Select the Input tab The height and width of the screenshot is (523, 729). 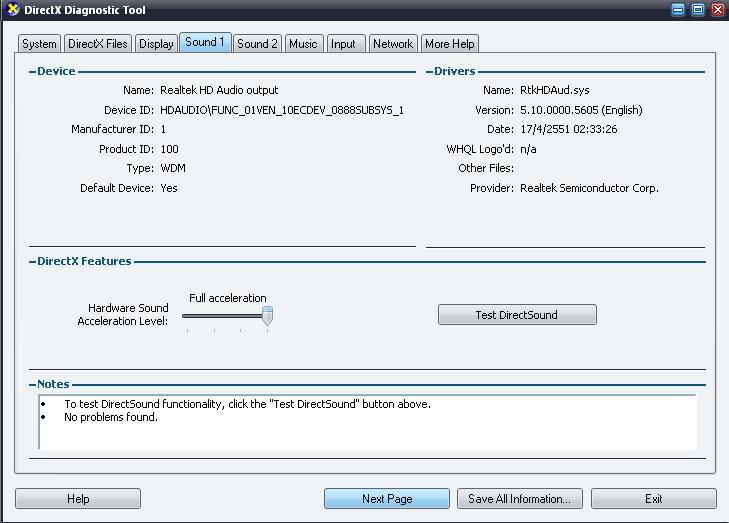click(x=344, y=44)
